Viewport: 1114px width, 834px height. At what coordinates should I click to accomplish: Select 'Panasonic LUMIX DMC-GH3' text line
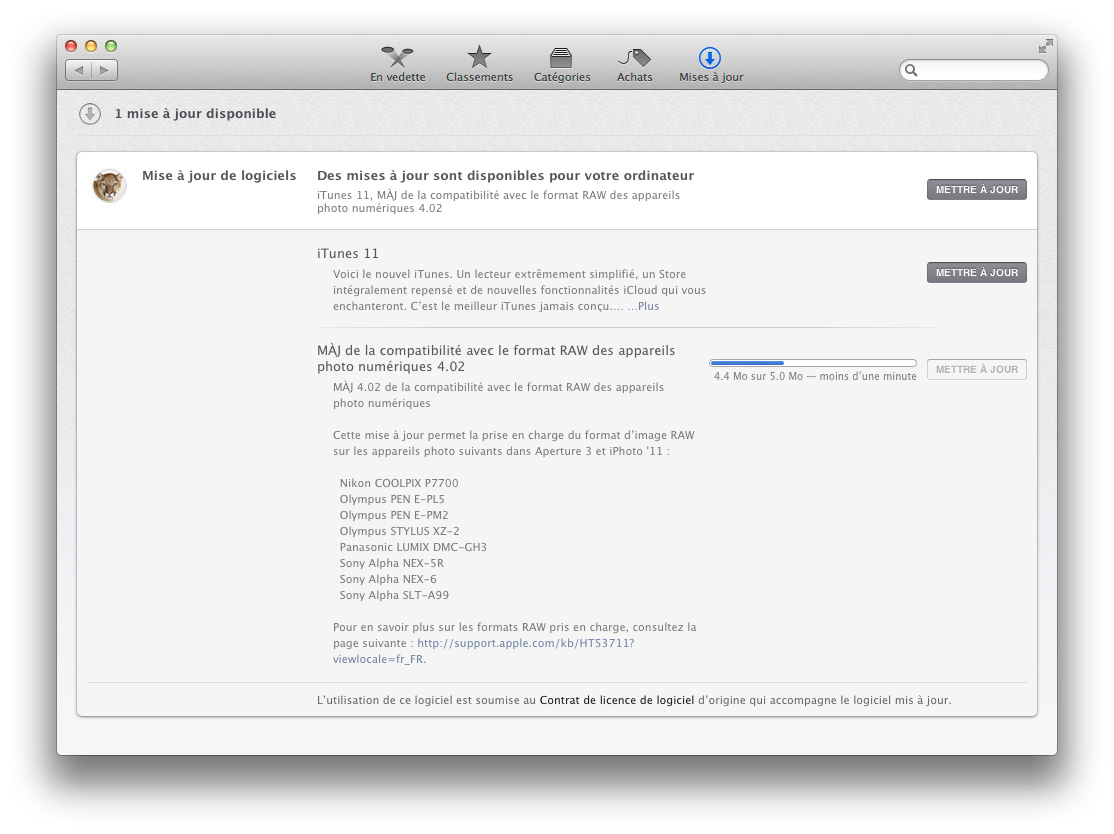click(413, 547)
